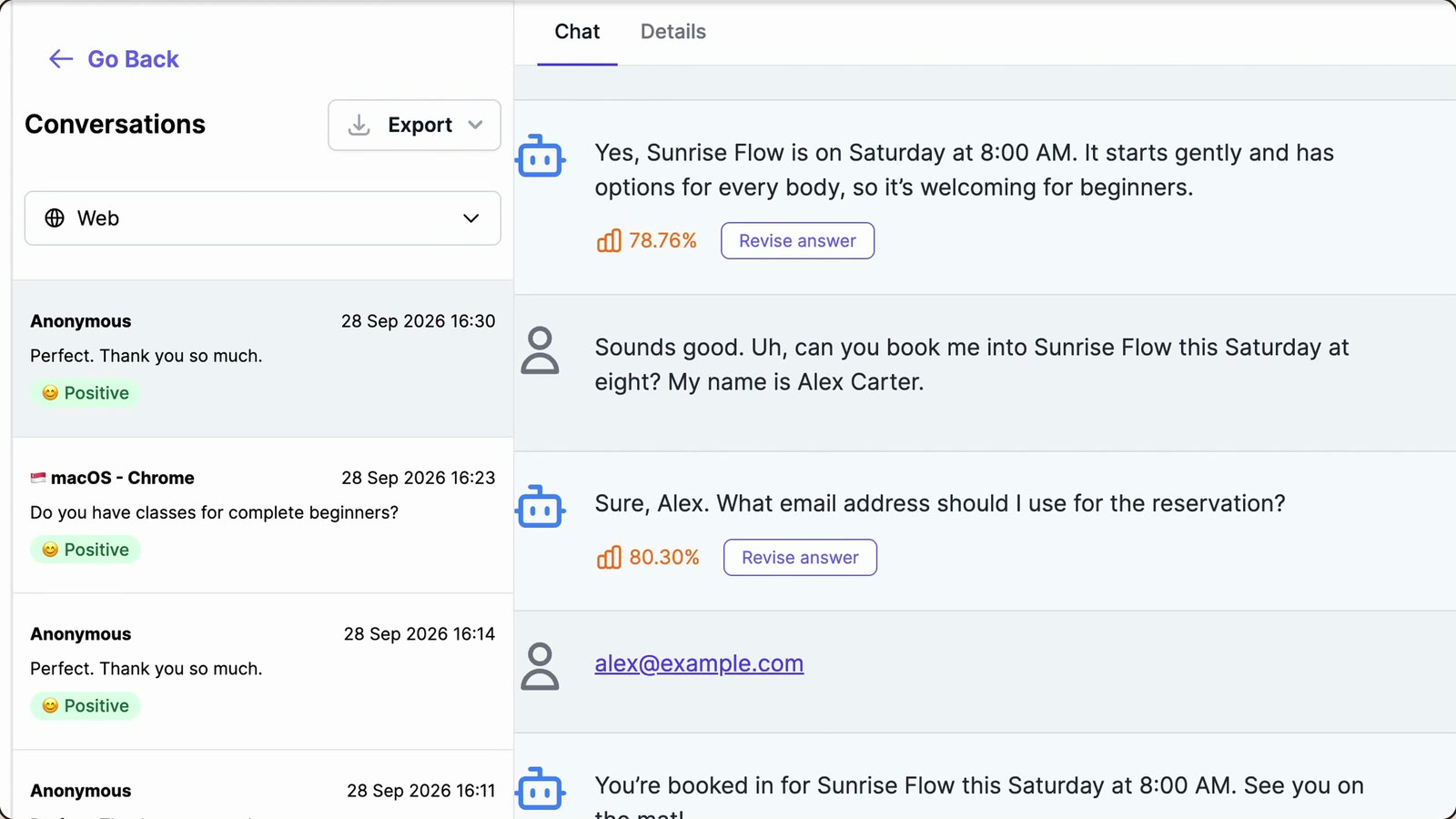Click confidence chart icon next to 80.30%
This screenshot has height=819, width=1456.
point(609,557)
